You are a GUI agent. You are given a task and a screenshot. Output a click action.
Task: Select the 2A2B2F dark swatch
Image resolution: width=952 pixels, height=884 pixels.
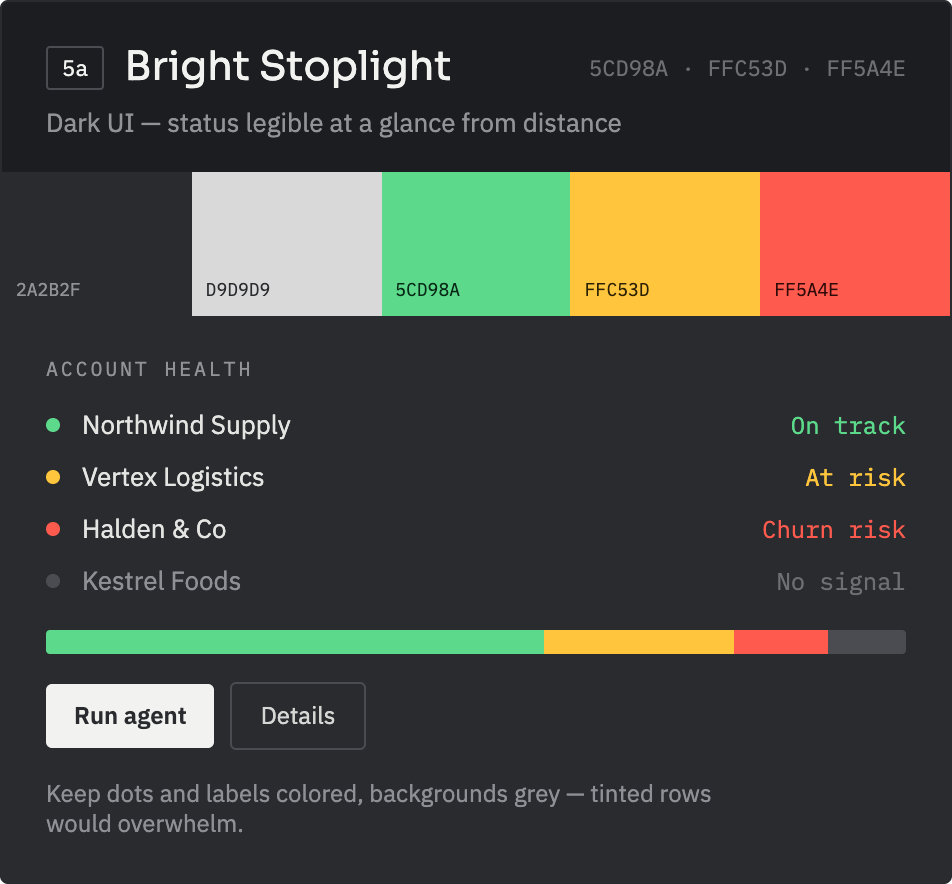pos(96,243)
